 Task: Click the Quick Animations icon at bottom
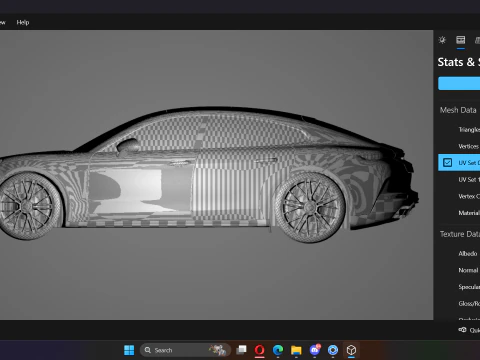(462, 330)
